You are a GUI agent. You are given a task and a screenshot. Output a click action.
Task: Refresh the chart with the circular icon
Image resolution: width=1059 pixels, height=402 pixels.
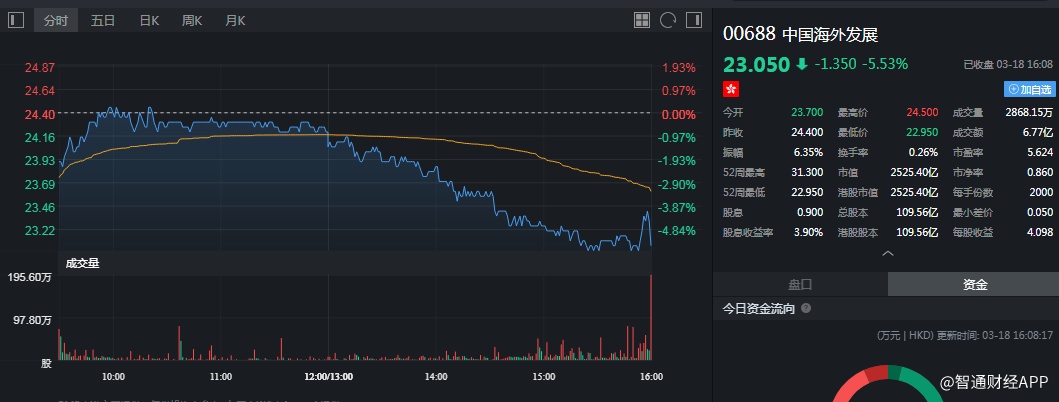pyautogui.click(x=667, y=20)
